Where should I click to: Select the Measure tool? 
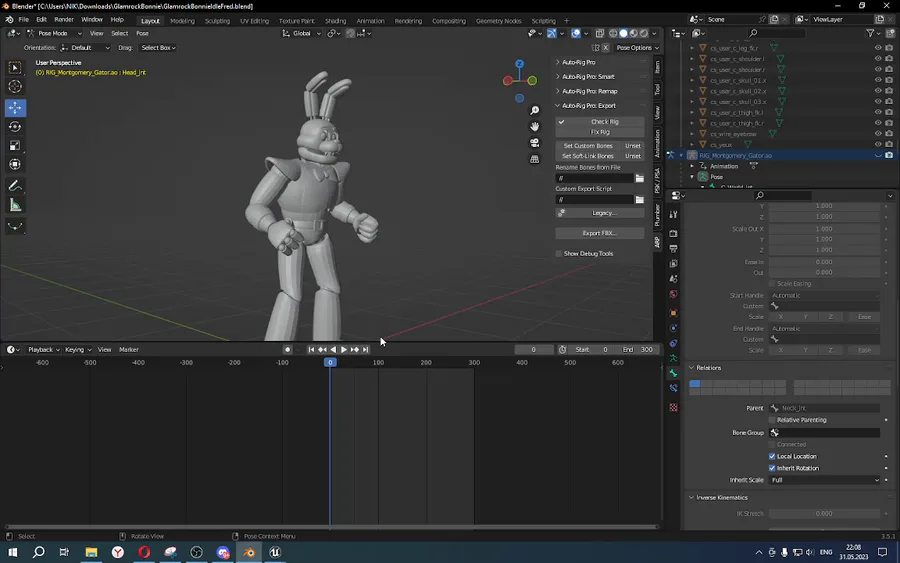point(15,205)
